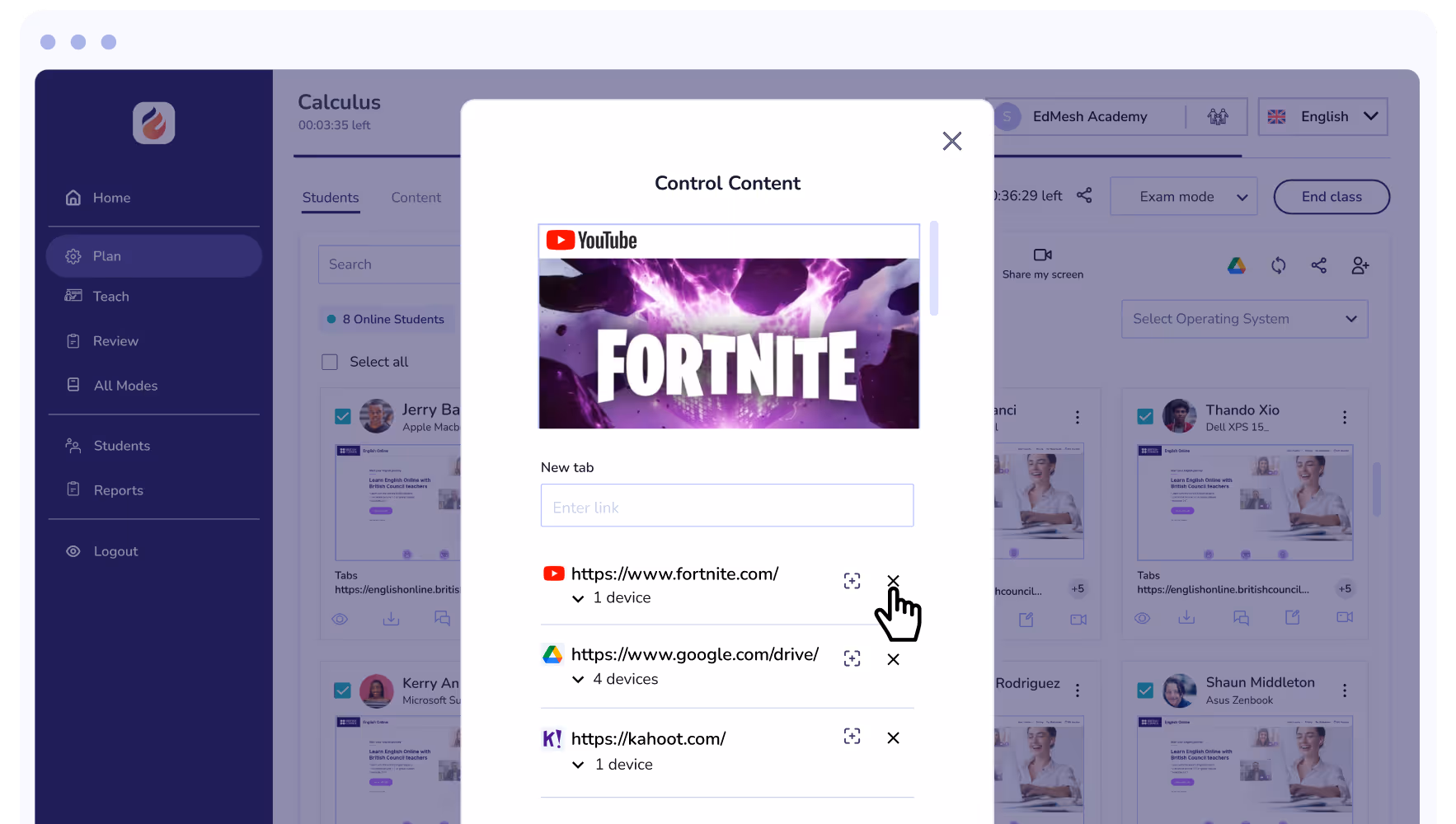This screenshot has height=824, width=1456.
Task: Open Shaun Middleton's screen thumbnail
Action: coord(1245,770)
